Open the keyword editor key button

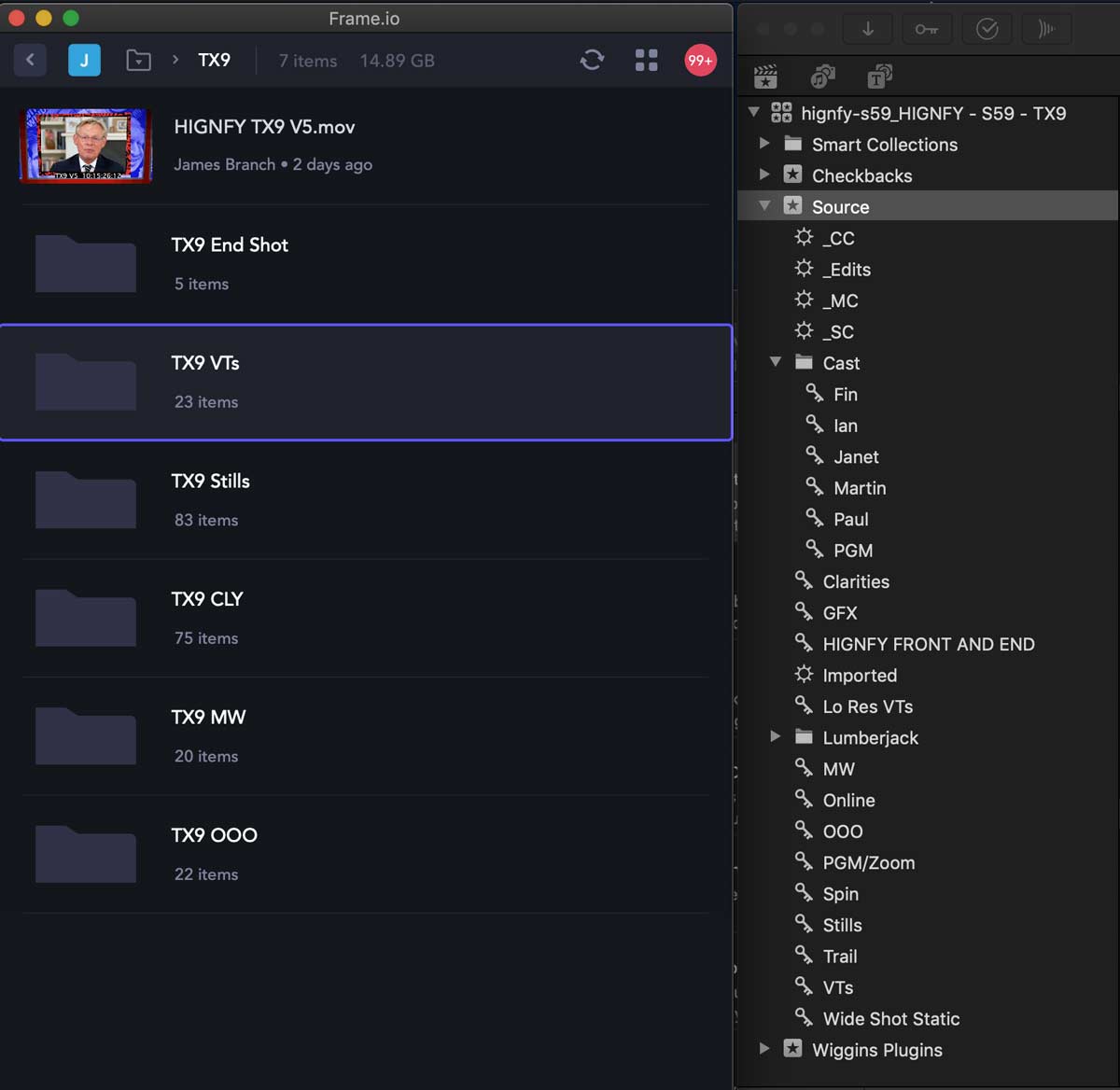[x=926, y=29]
